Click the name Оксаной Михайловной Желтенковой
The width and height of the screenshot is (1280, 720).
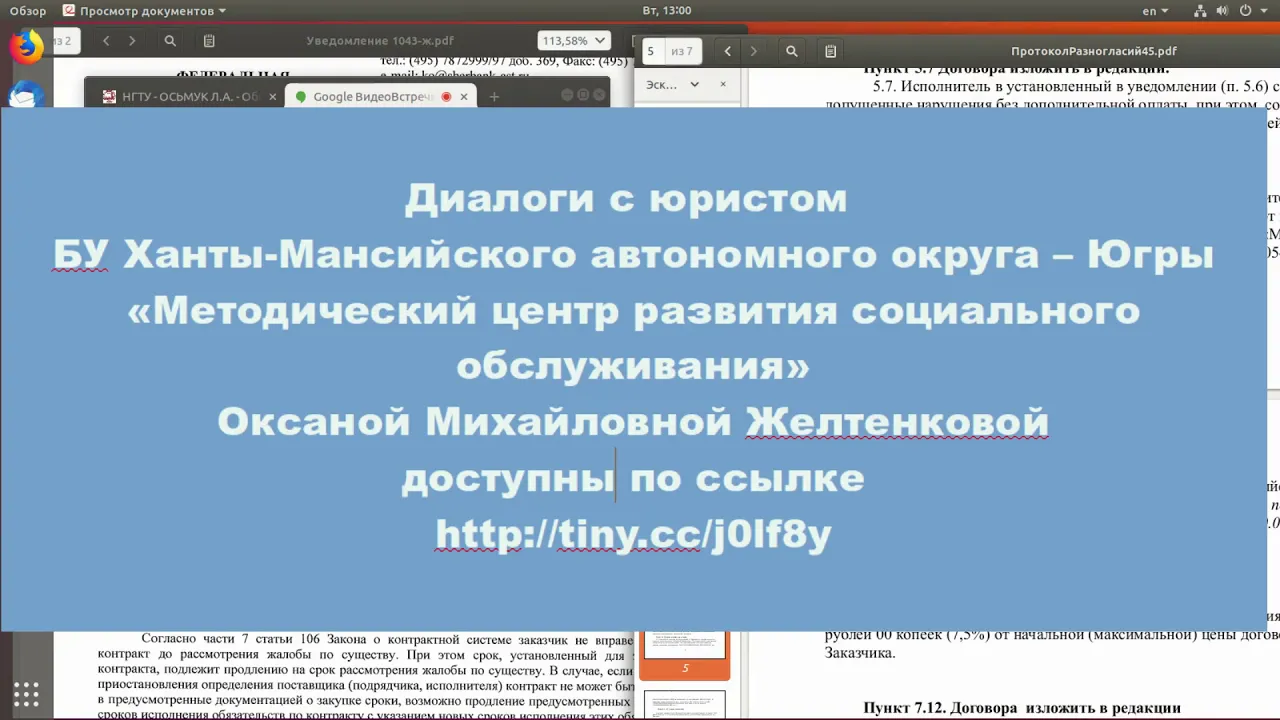tap(633, 422)
